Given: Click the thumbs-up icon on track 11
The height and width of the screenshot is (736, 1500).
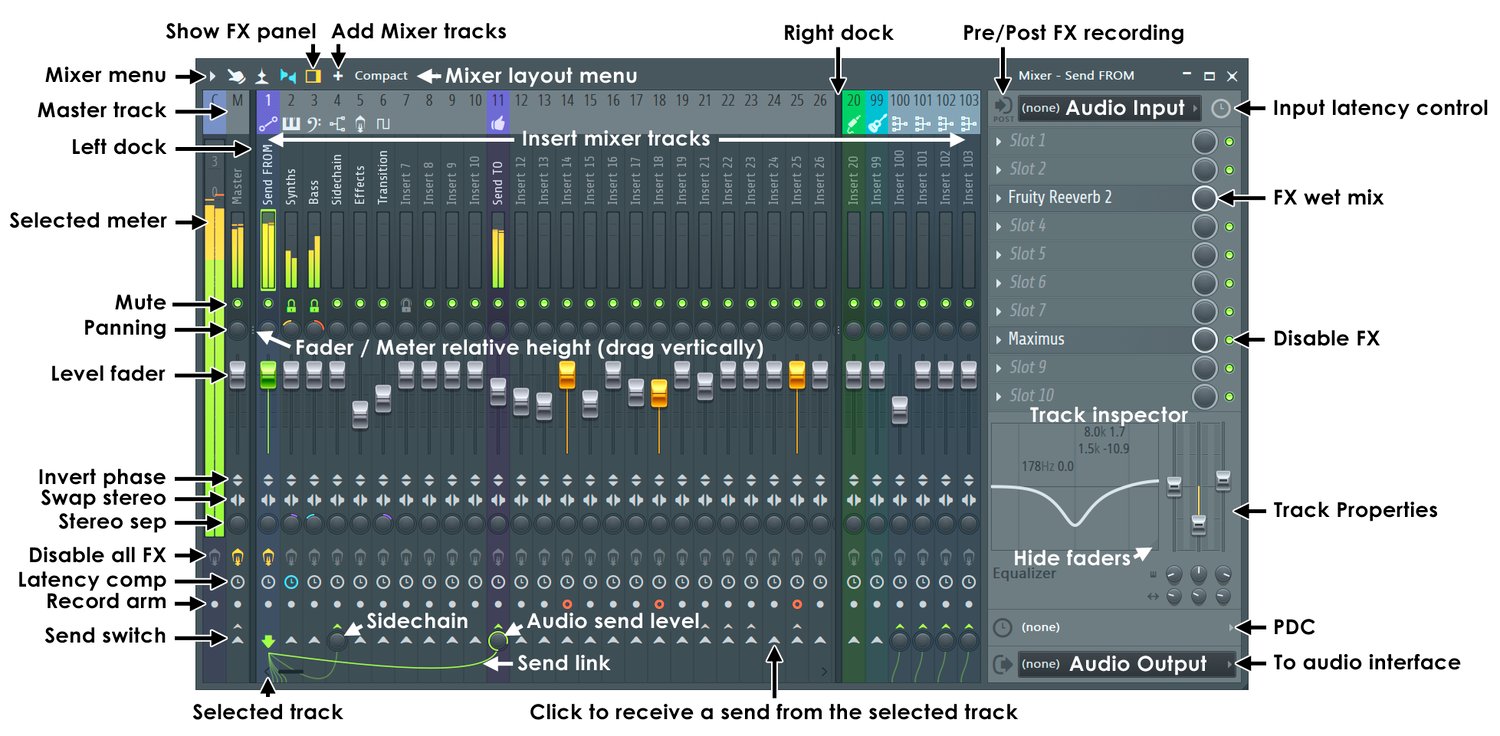Looking at the screenshot, I should pyautogui.click(x=499, y=124).
